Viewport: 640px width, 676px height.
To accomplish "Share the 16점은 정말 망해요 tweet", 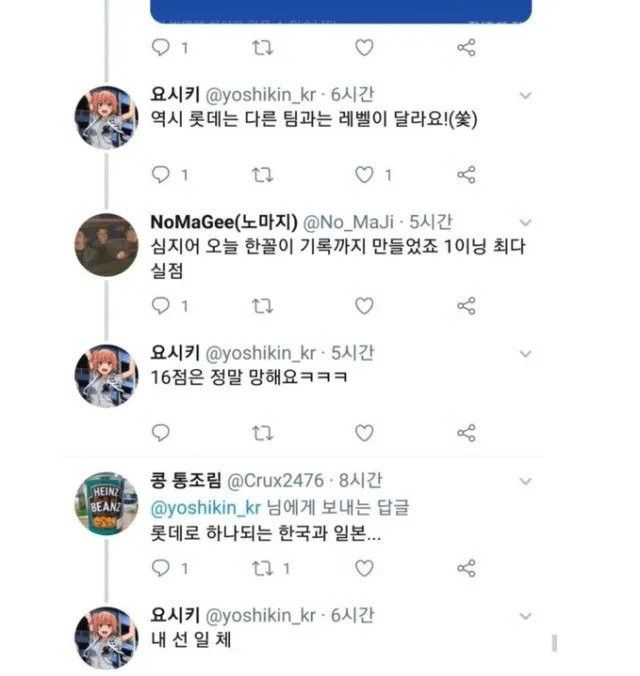I will 466,433.
